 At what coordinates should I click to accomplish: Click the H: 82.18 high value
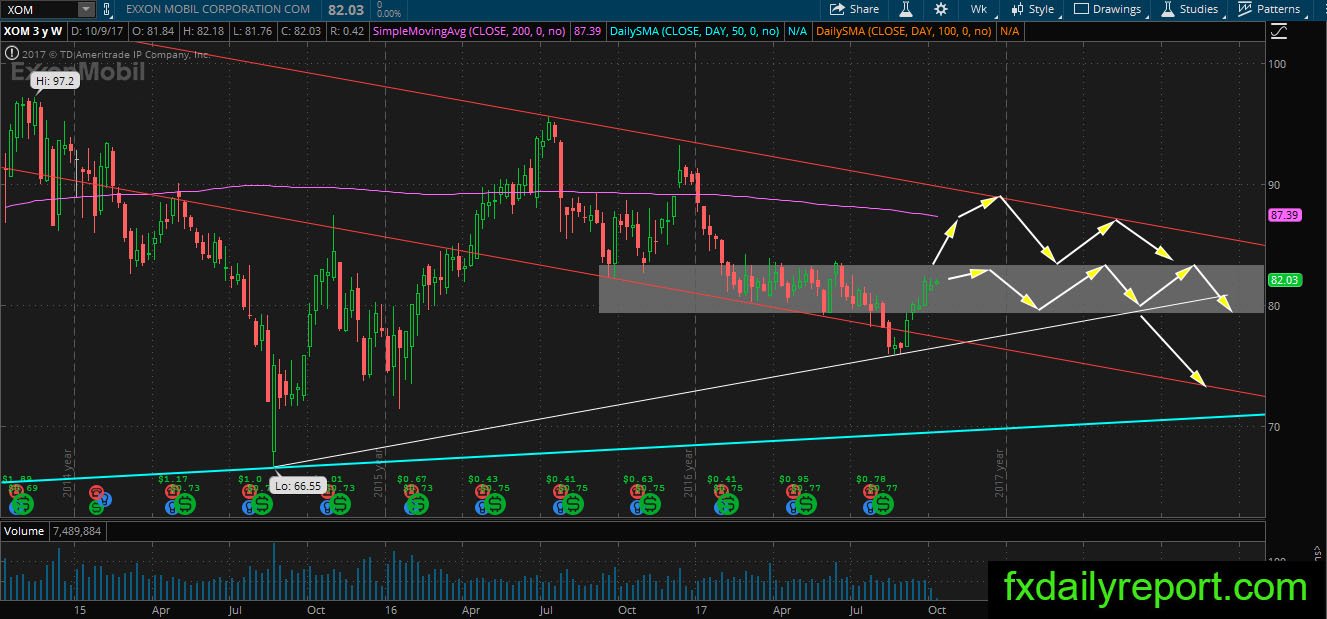204,31
